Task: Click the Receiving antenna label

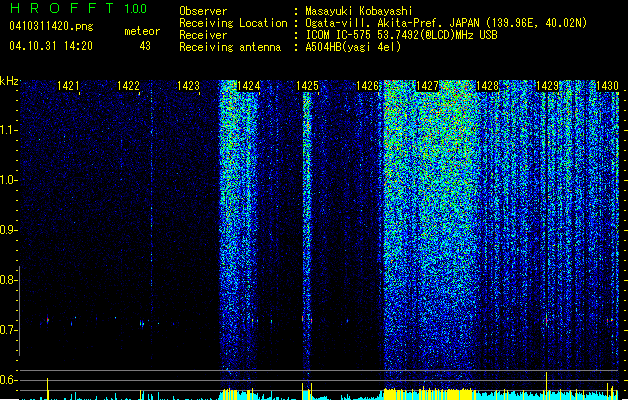Action: click(230, 47)
